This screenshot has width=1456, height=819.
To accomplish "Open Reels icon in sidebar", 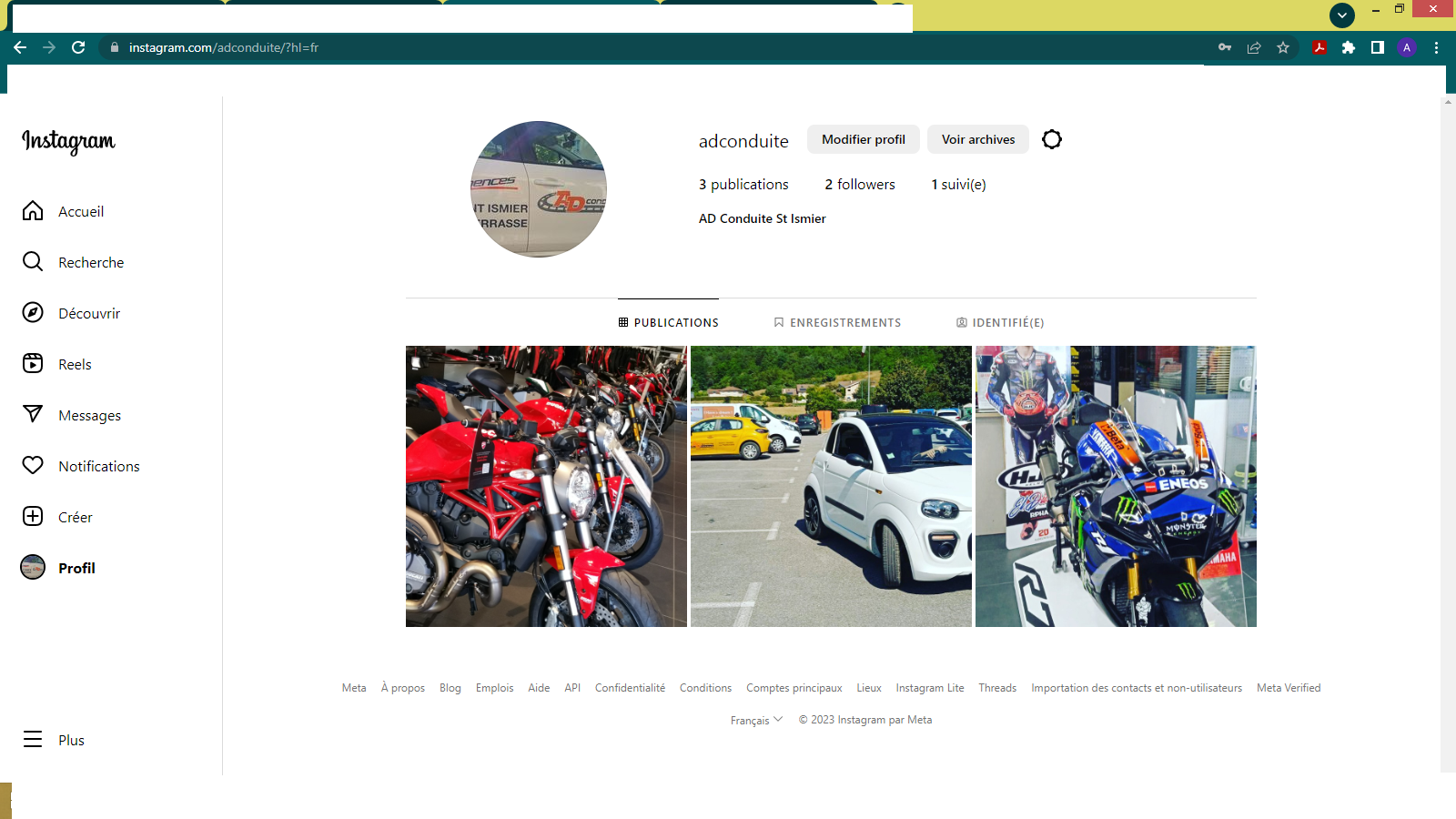I will point(33,364).
